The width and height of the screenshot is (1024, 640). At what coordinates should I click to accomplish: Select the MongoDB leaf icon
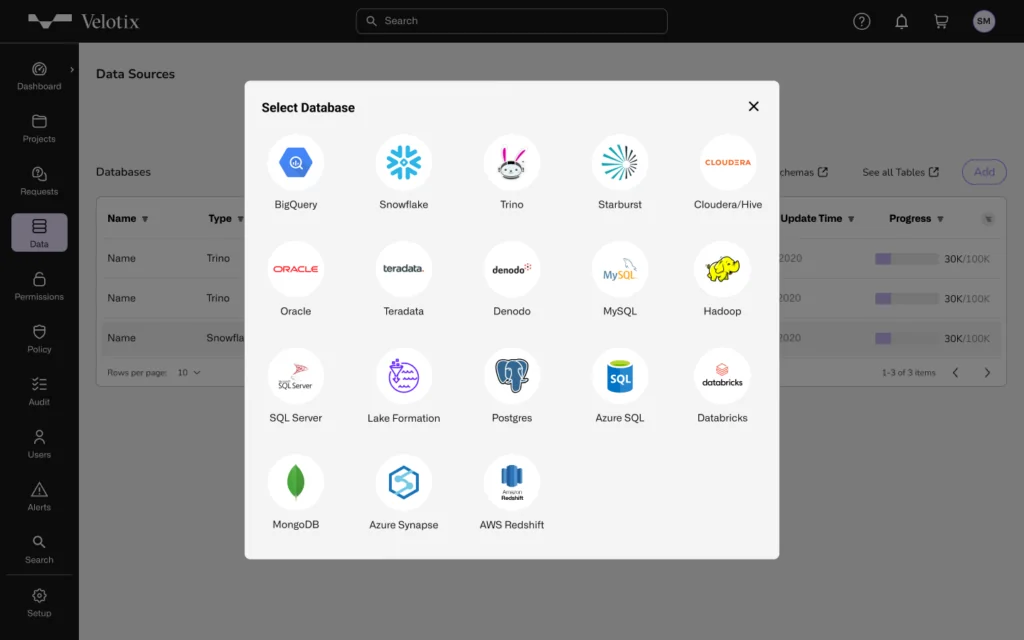(295, 483)
